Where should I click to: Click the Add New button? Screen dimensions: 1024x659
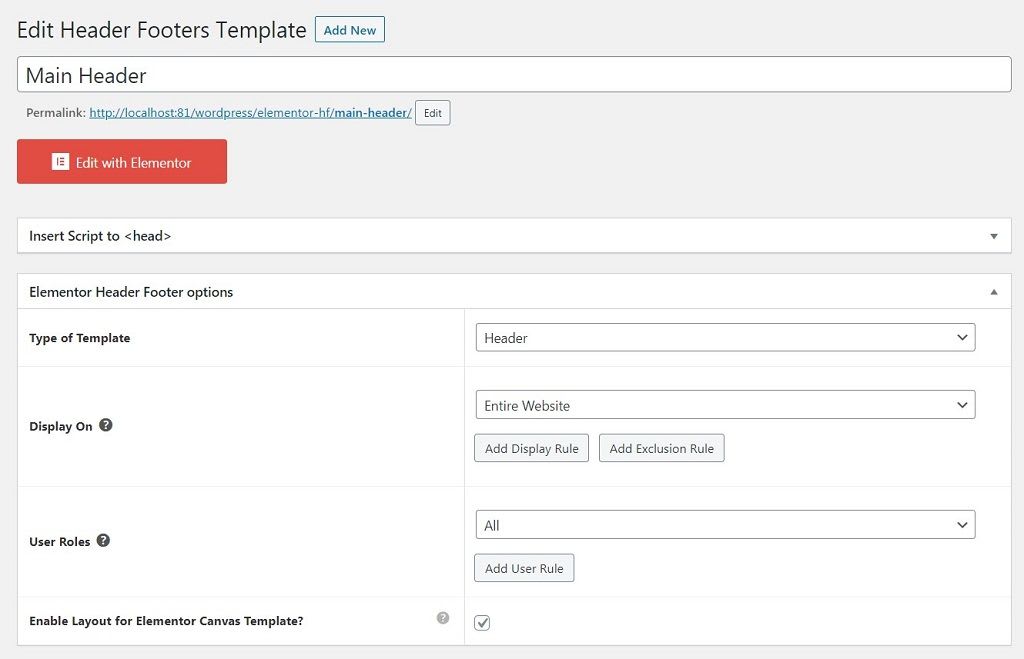click(349, 30)
